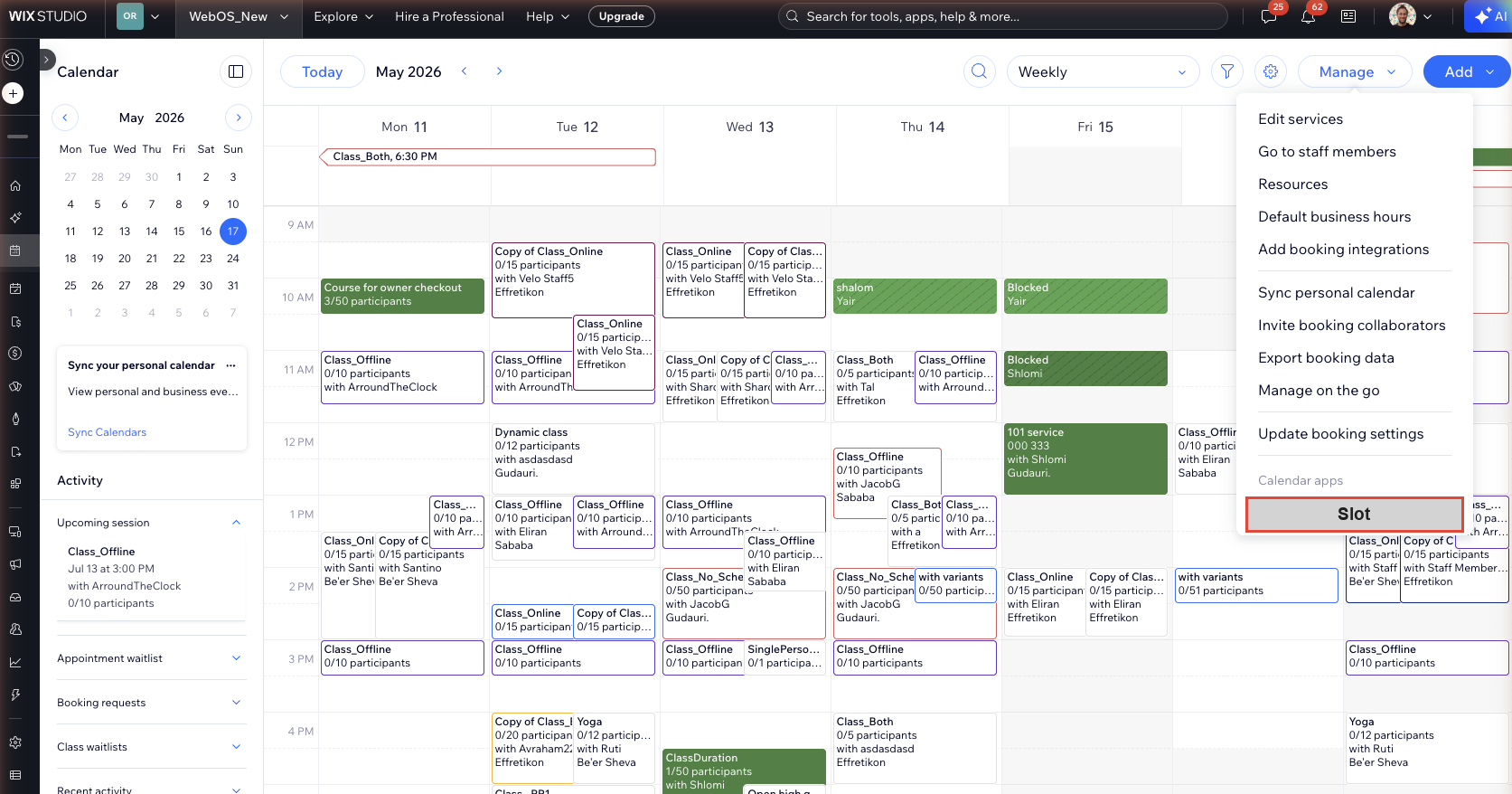This screenshot has width=1512, height=794.
Task: Go to next week arrow
Action: 499,71
